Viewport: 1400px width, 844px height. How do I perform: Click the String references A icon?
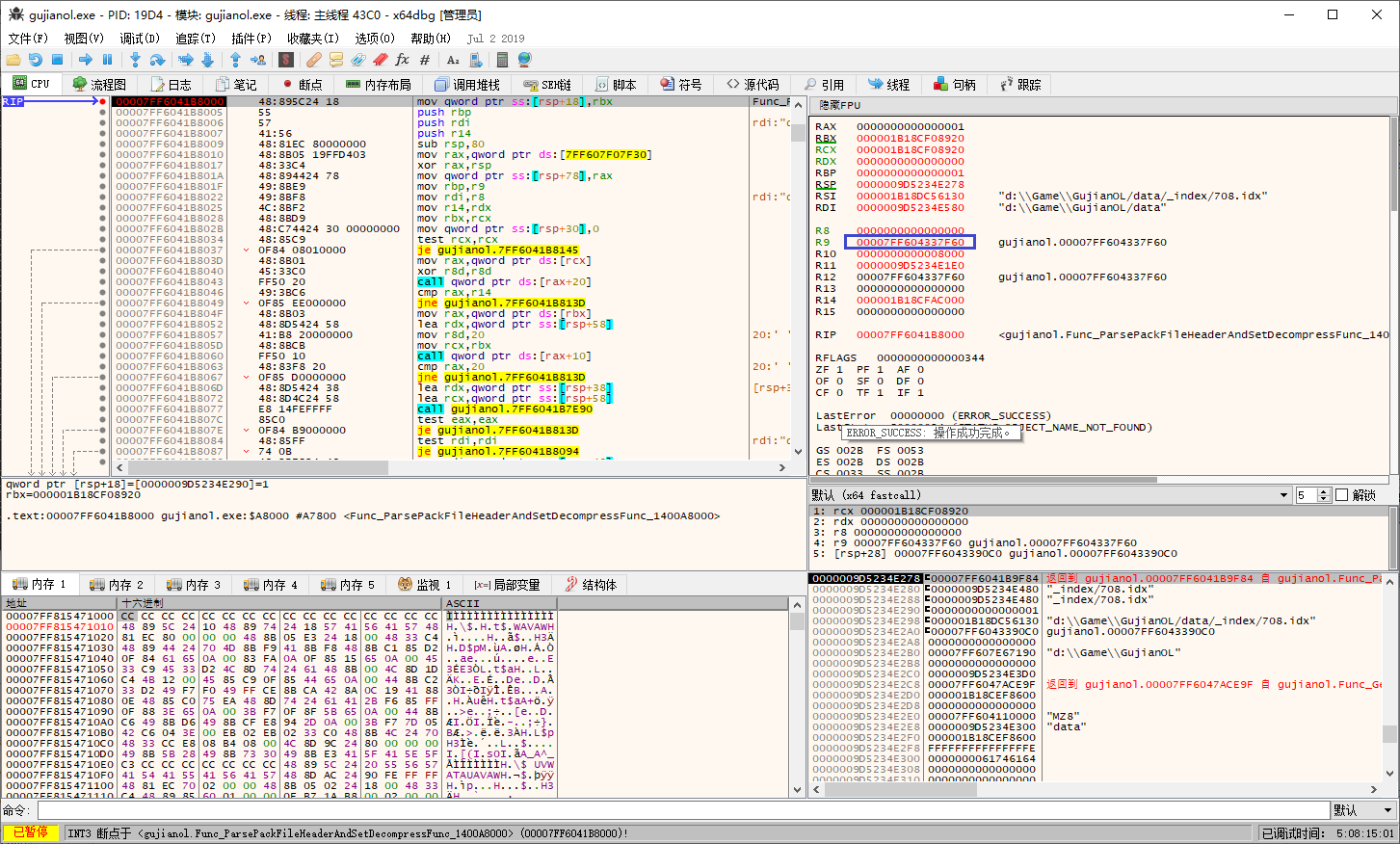pyautogui.click(x=453, y=60)
